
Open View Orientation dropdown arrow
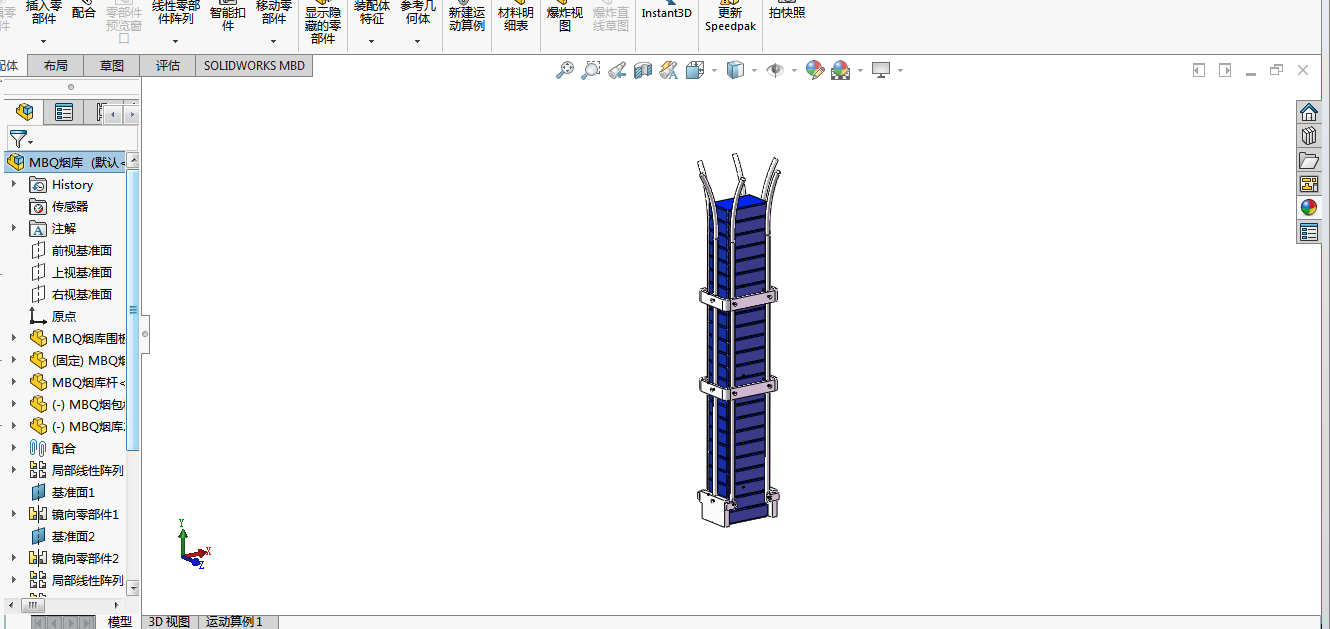pos(714,70)
